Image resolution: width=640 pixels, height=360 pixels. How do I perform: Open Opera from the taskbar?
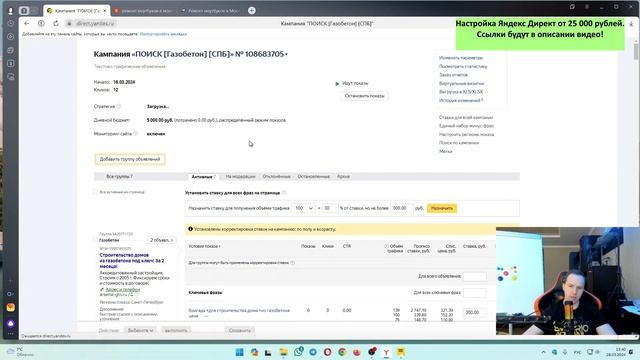[x=327, y=352]
